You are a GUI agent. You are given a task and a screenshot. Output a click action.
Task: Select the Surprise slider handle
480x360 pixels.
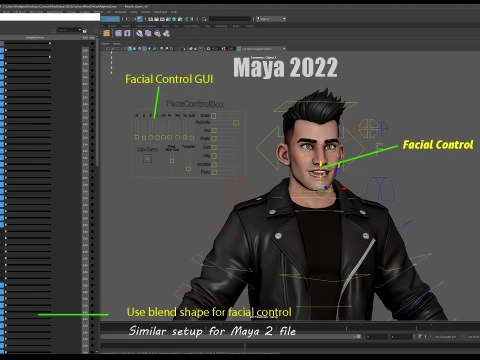click(x=214, y=164)
